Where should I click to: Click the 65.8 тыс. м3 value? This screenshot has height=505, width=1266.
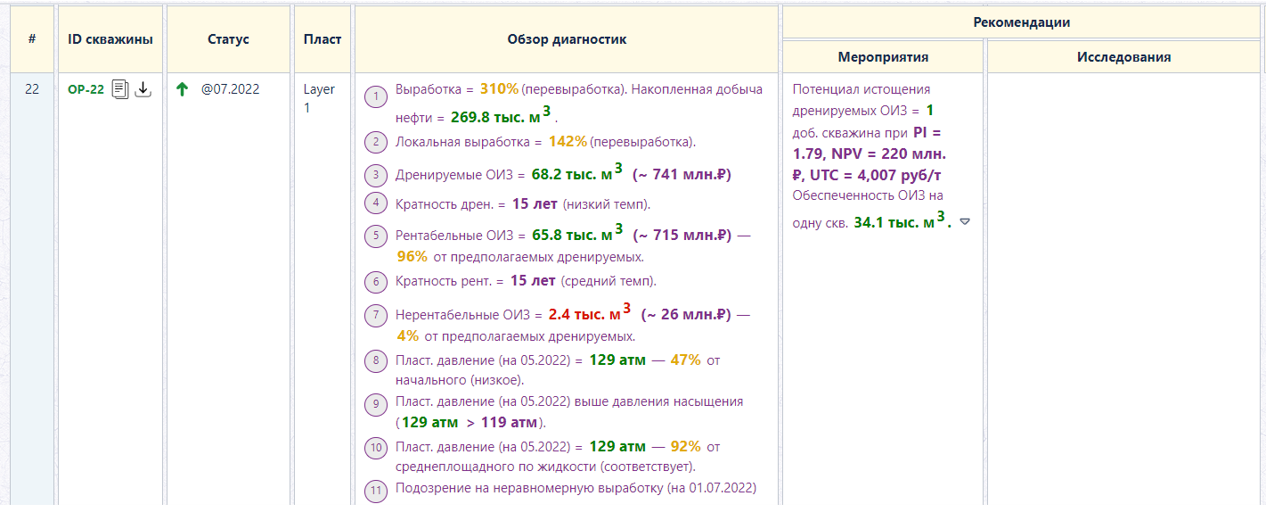(x=577, y=235)
